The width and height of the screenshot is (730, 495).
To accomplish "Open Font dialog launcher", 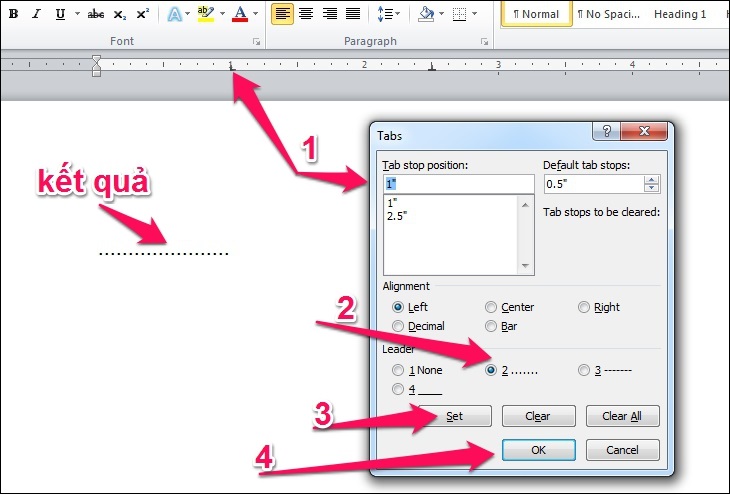I will point(256,42).
